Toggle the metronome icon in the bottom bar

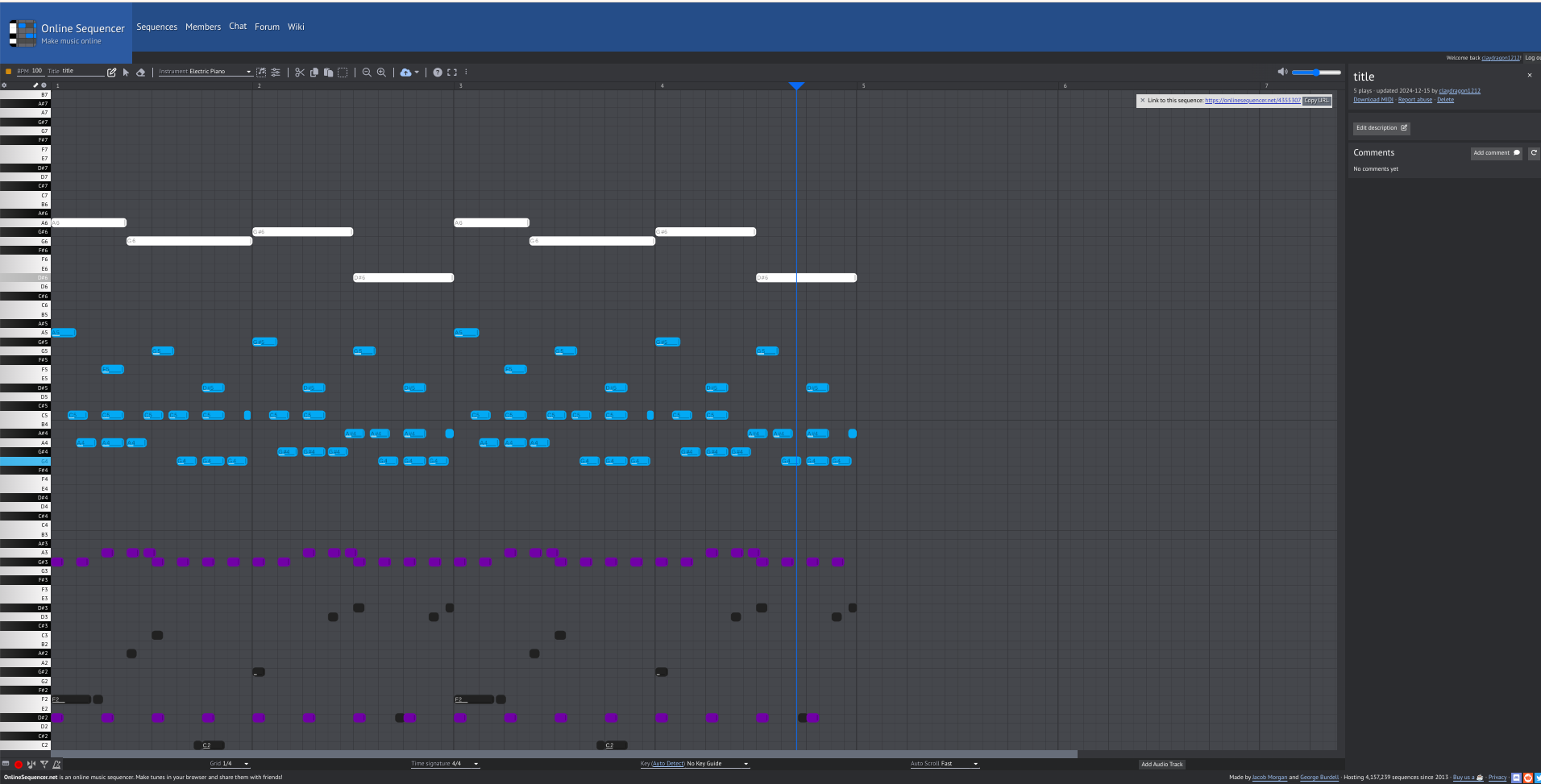(56, 765)
